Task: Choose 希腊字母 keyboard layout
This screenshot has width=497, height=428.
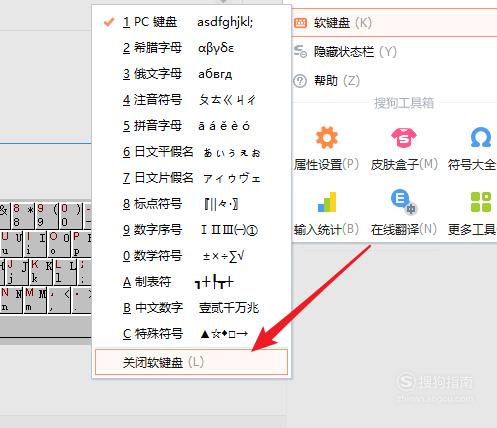Action: point(191,48)
